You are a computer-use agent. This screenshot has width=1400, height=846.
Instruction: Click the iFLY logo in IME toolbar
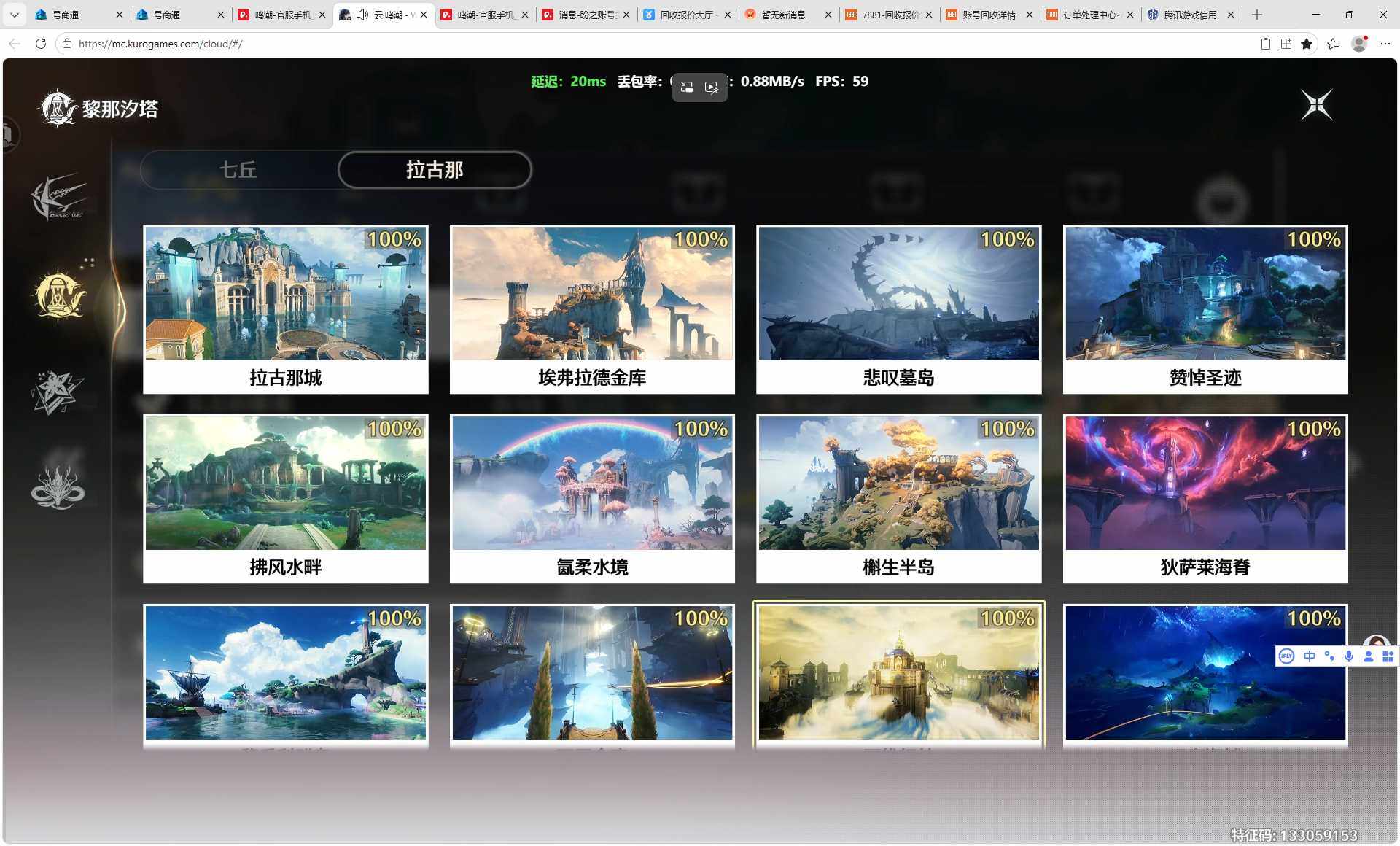pyautogui.click(x=1287, y=656)
